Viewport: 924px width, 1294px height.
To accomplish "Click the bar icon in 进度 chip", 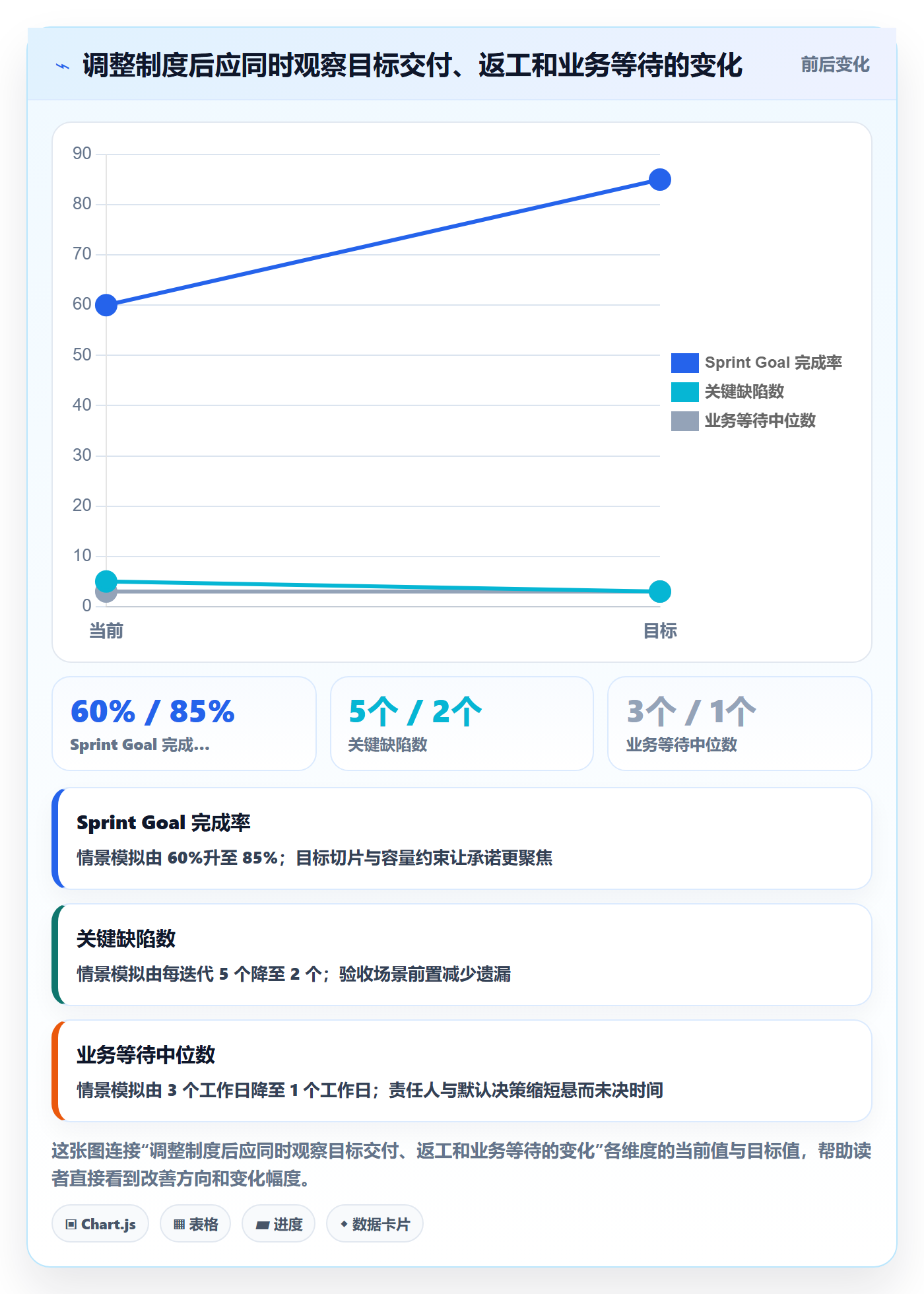I will 263,1225.
